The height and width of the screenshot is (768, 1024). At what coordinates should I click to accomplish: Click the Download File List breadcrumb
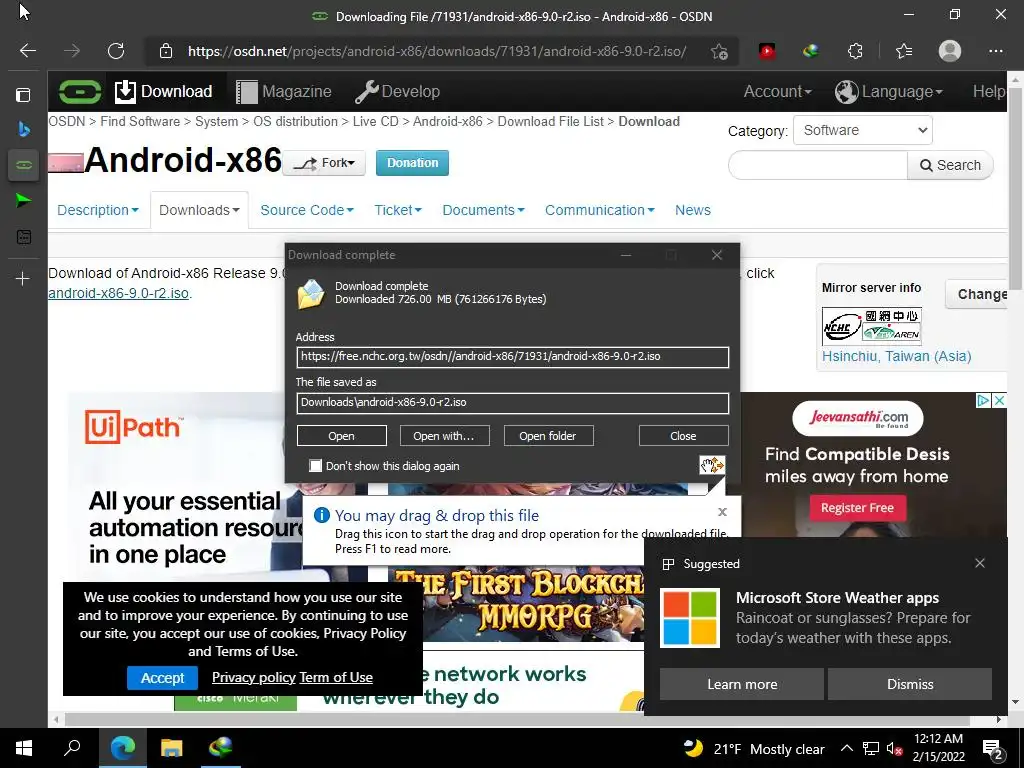[x=551, y=121]
